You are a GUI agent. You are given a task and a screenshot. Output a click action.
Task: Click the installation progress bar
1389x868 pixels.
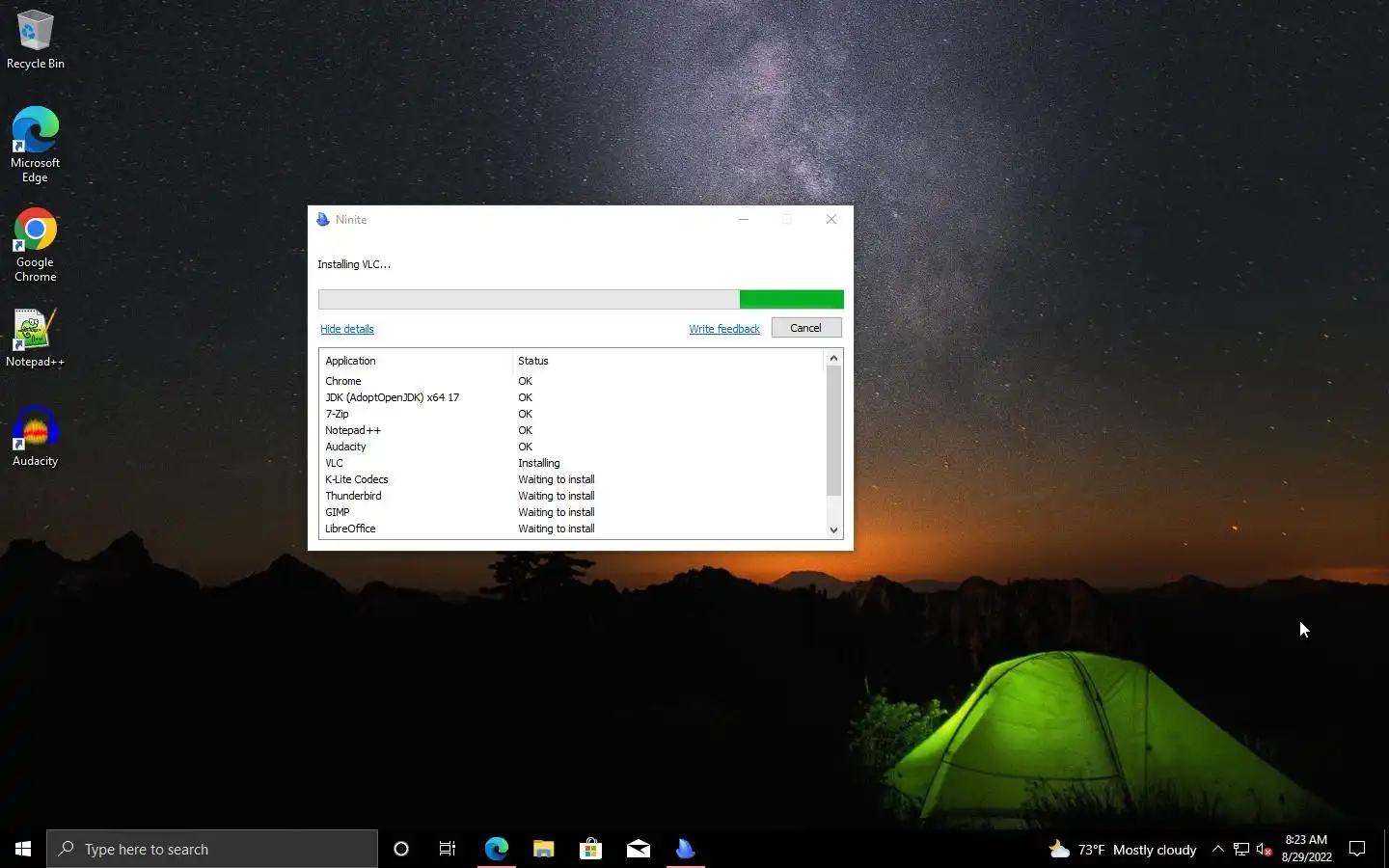point(581,300)
